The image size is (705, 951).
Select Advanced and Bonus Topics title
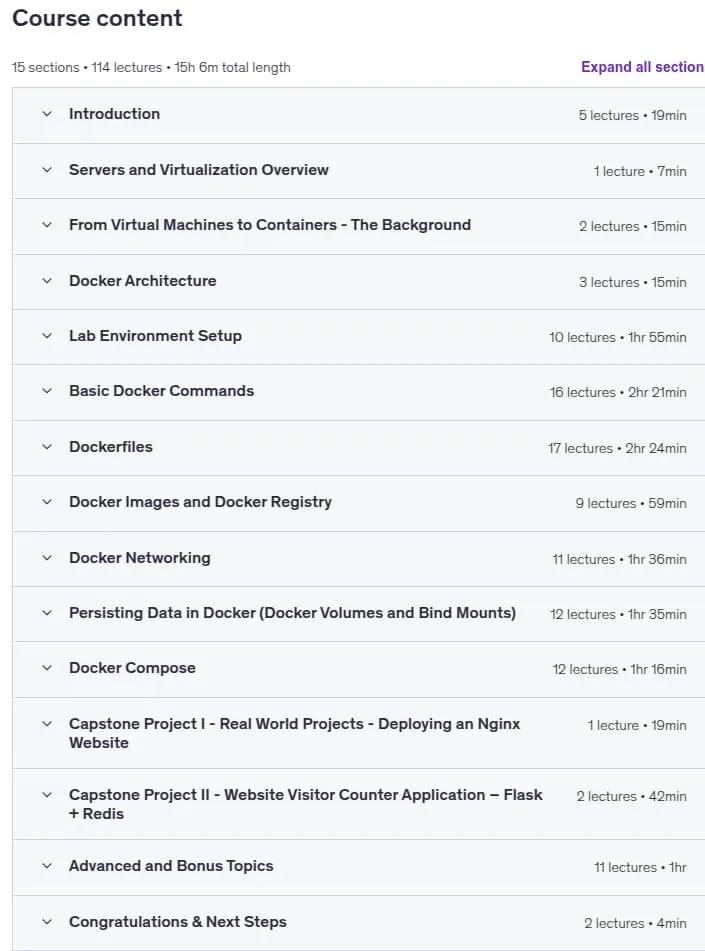[x=171, y=866]
